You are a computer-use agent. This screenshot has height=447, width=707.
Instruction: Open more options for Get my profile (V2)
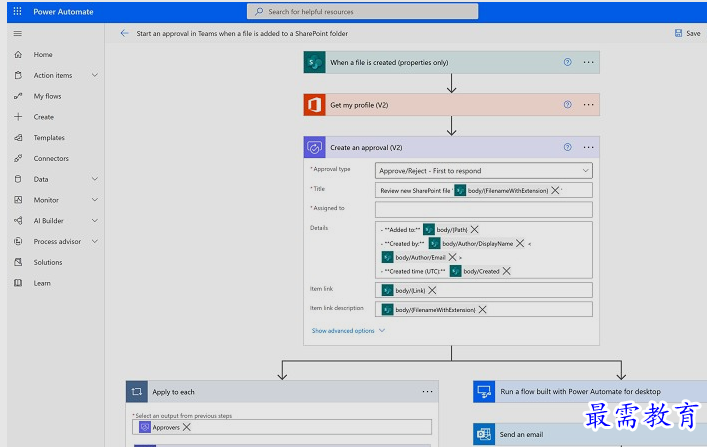588,105
